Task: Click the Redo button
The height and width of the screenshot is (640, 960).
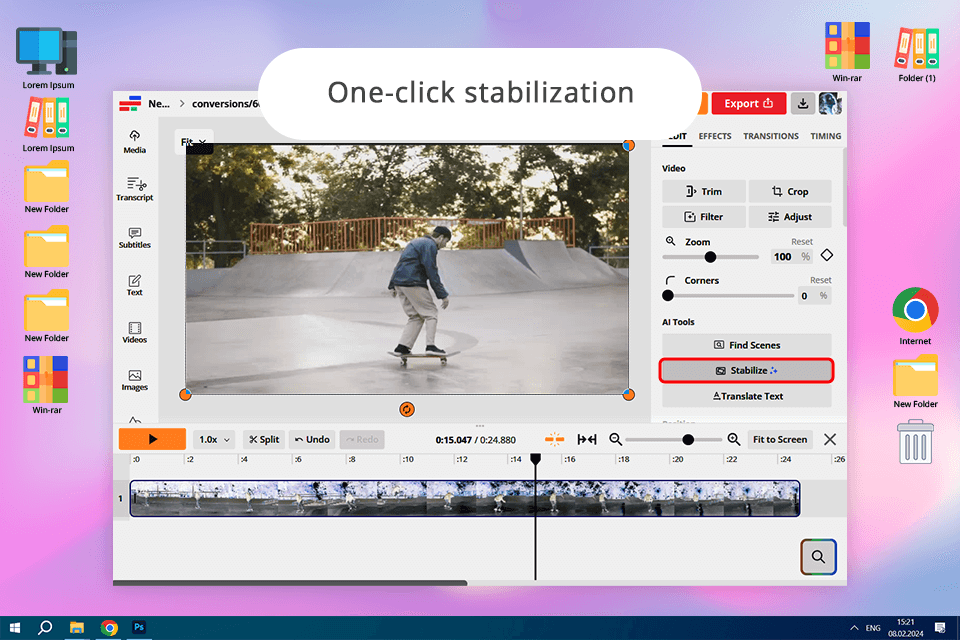Action: (x=362, y=440)
